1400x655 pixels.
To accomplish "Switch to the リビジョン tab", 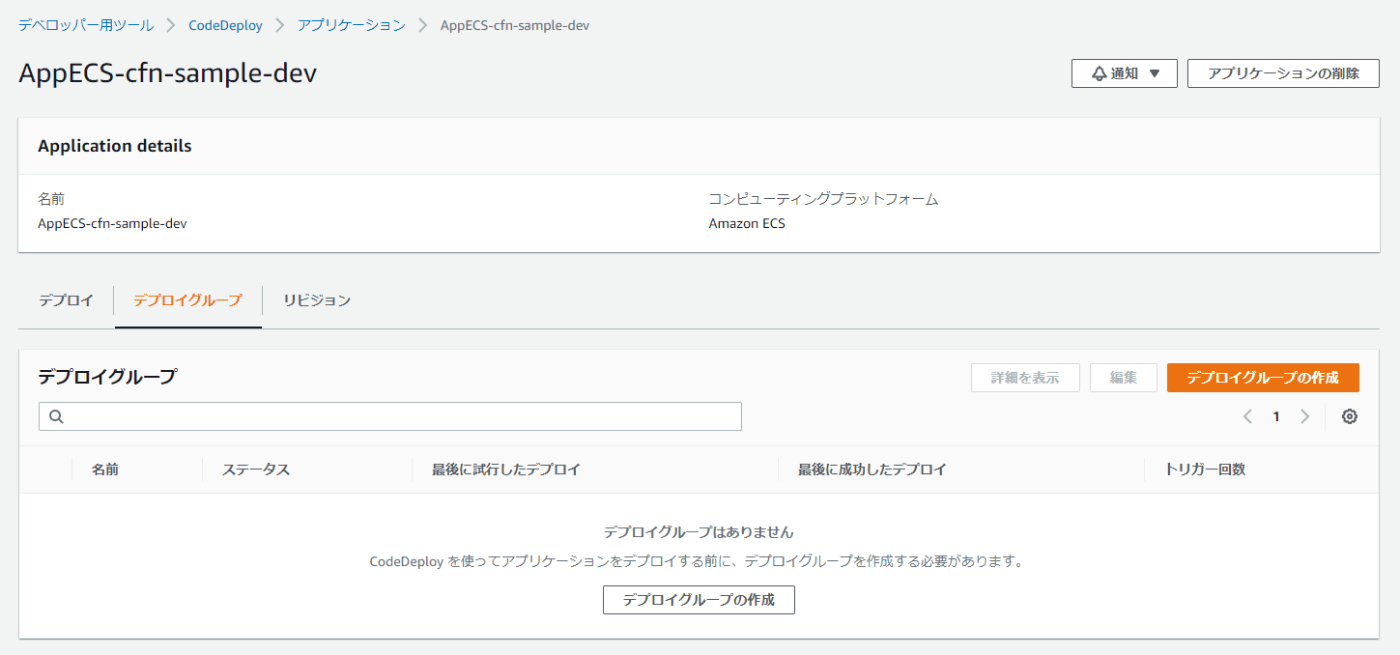I will 315,300.
